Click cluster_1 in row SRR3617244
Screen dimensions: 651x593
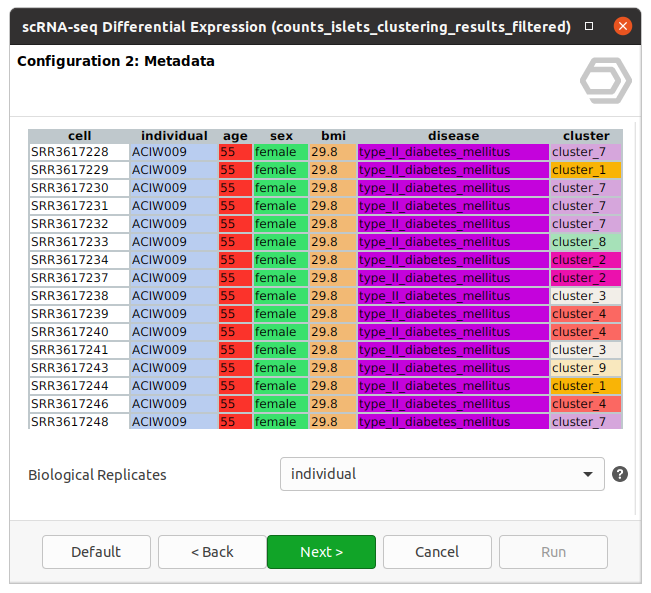coord(586,386)
